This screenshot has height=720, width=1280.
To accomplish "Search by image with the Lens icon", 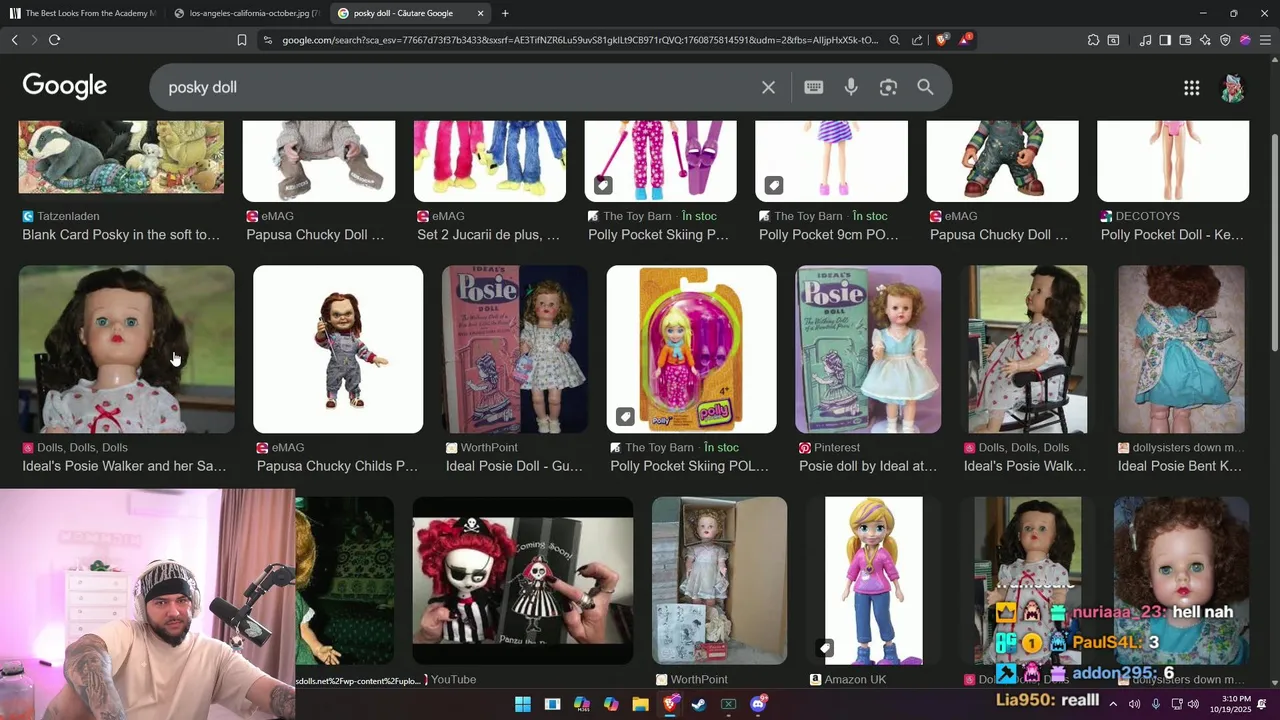I will coord(888,87).
